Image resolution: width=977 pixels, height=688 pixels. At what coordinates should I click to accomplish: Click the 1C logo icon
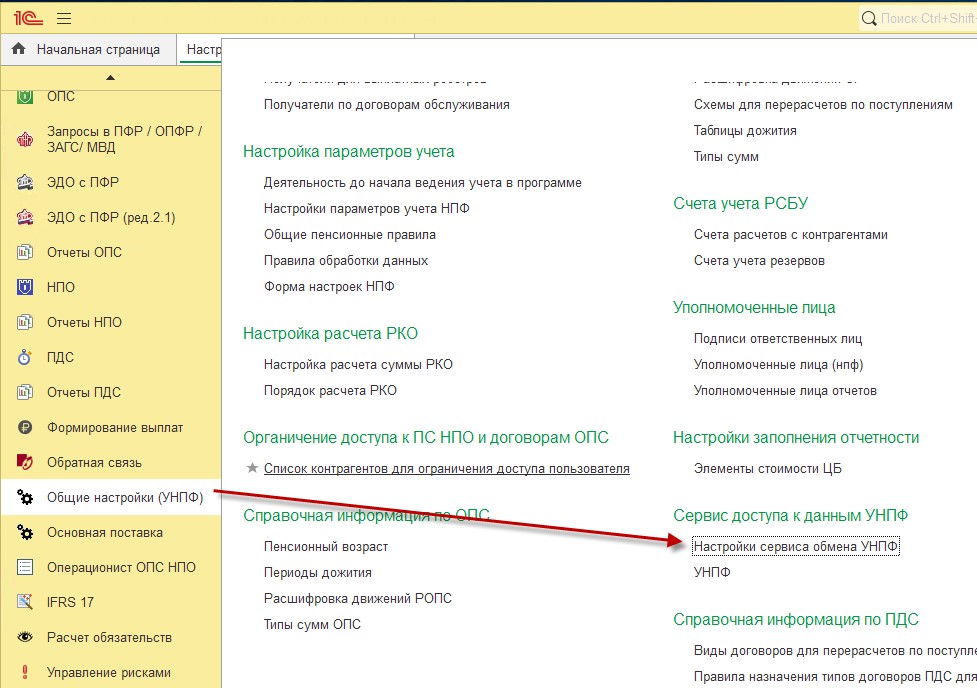click(x=25, y=18)
